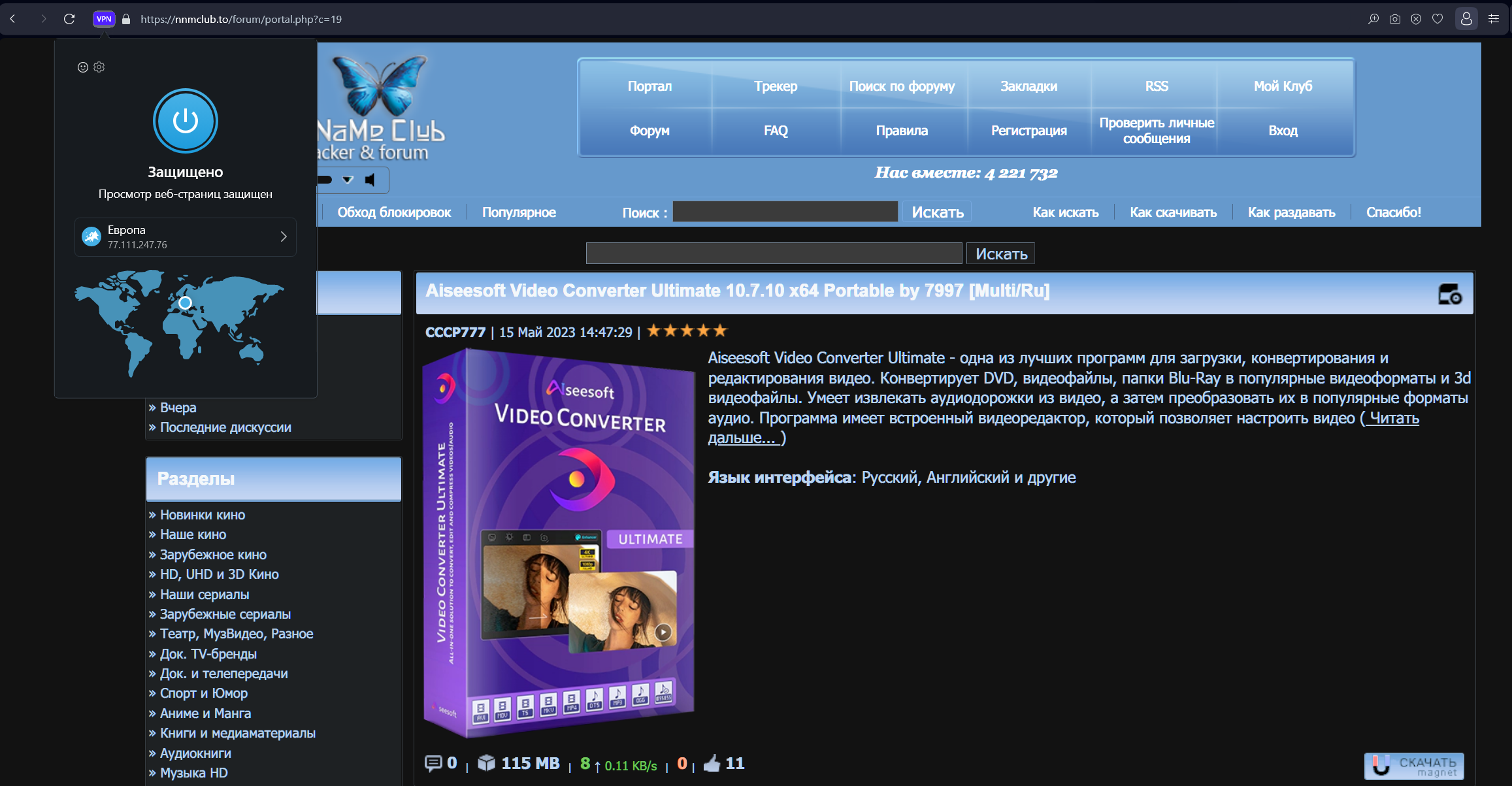Go back with the browser back arrow

[x=12, y=19]
